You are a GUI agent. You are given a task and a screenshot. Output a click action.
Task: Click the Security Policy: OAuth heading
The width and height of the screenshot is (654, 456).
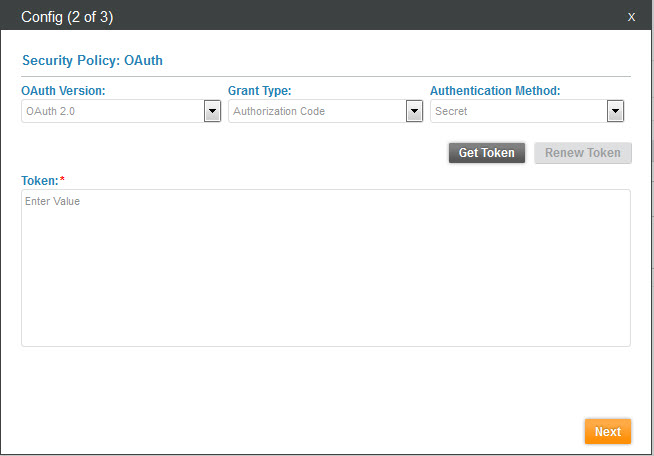[x=92, y=60]
